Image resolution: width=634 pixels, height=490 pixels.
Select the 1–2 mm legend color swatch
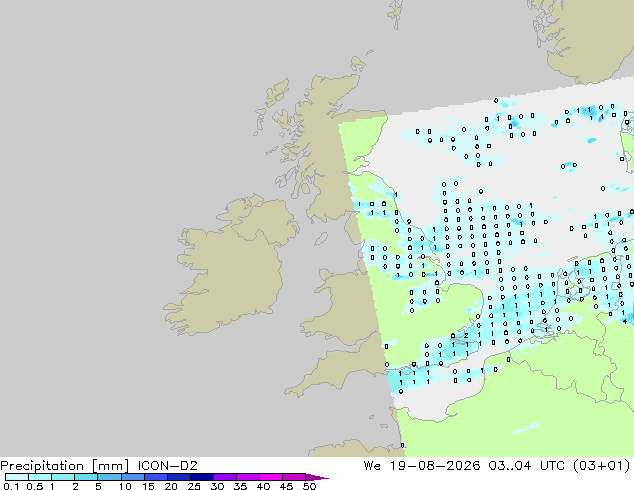tap(63, 477)
